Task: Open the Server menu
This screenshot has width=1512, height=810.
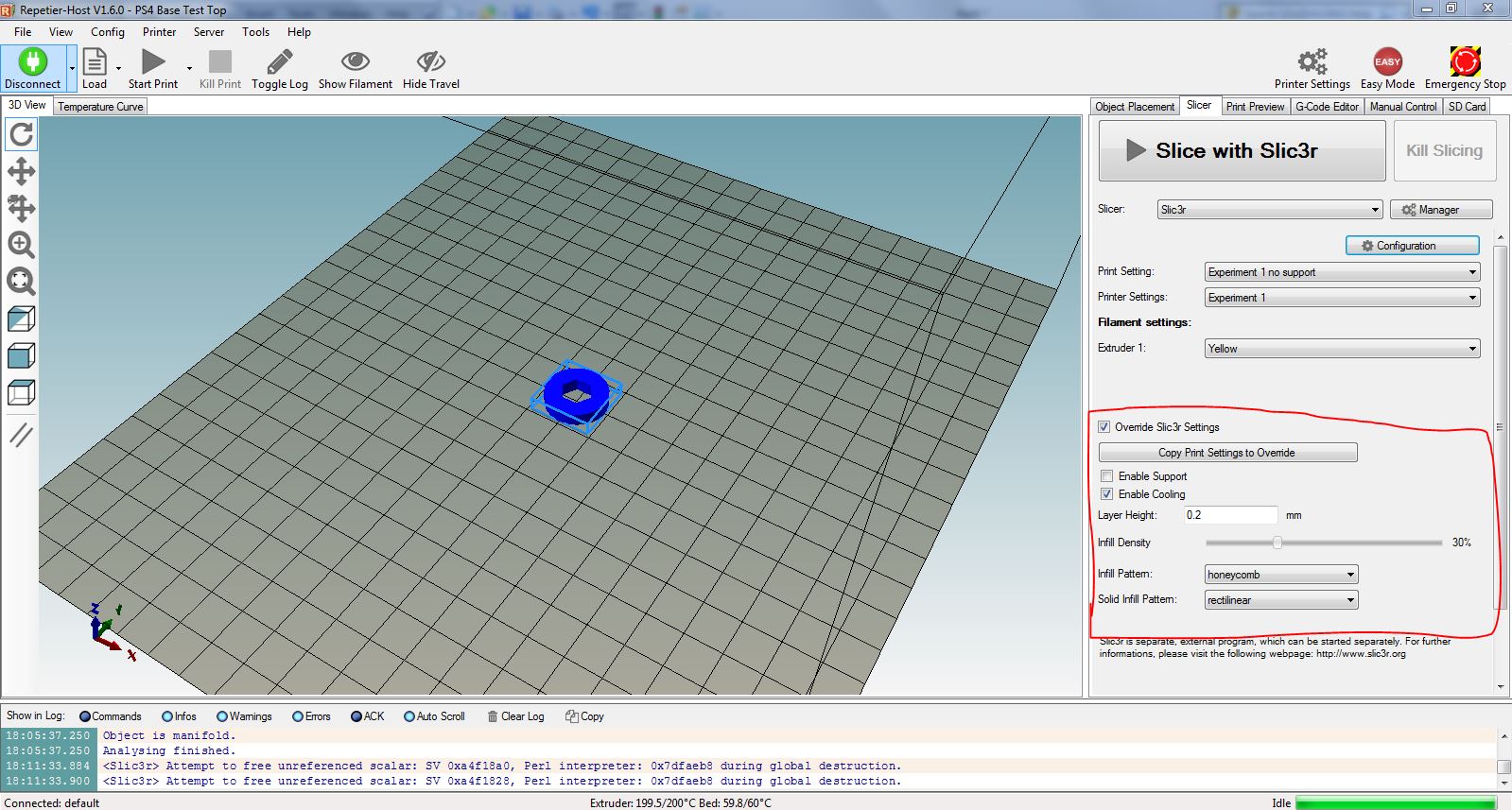Action: point(209,32)
